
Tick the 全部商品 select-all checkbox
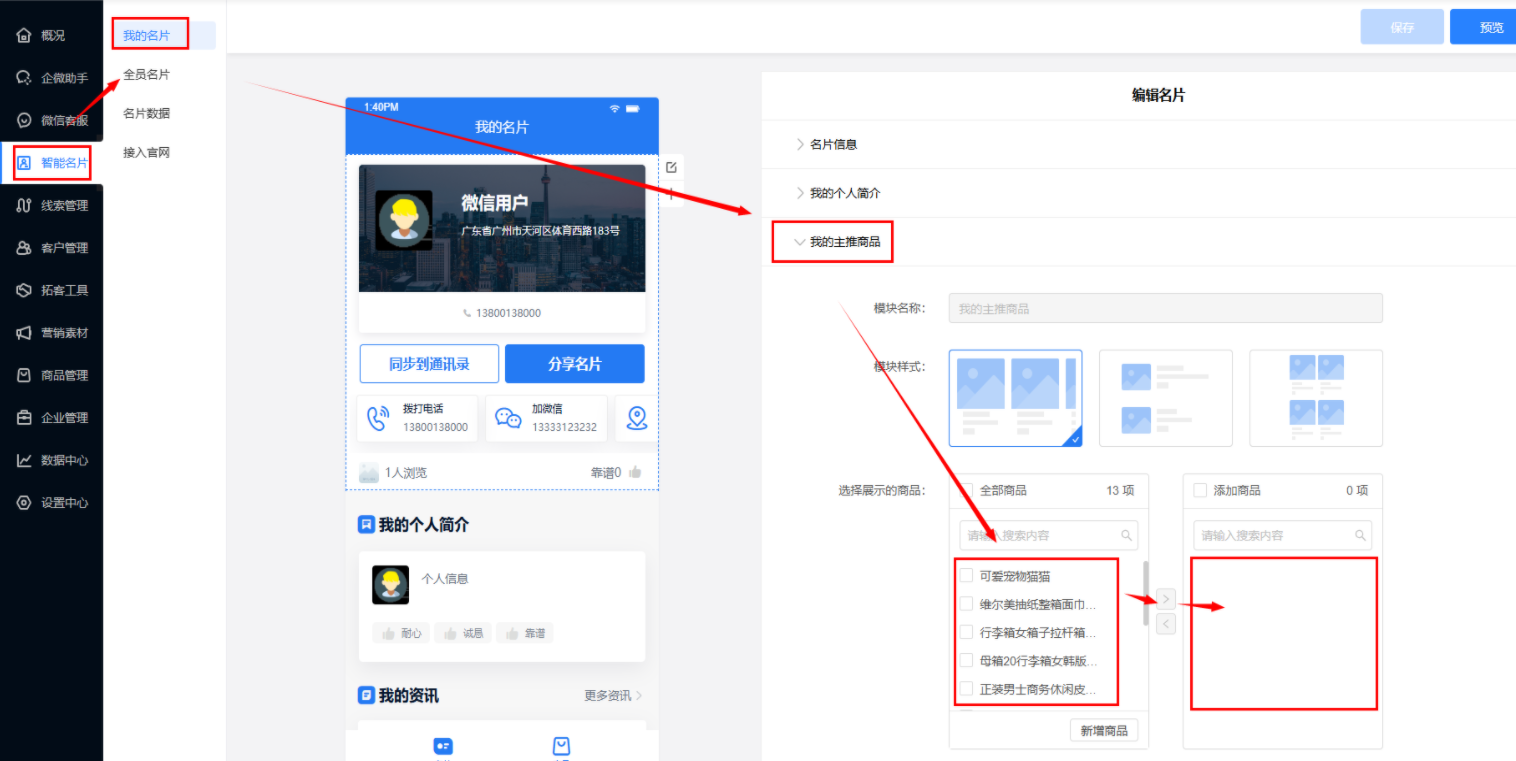click(966, 490)
